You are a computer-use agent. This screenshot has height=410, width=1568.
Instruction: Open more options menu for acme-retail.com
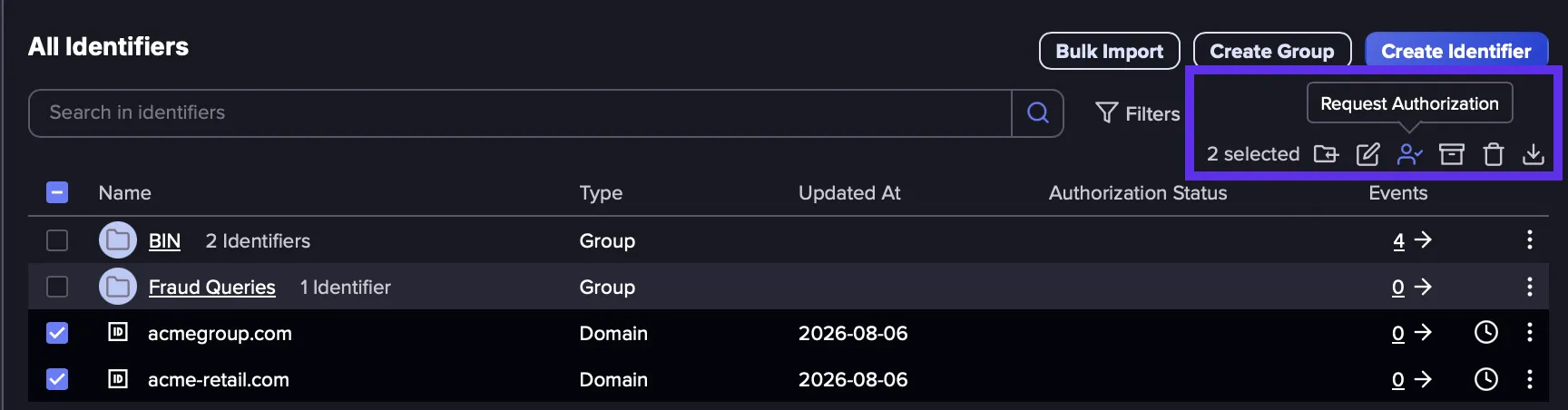pyautogui.click(x=1530, y=379)
